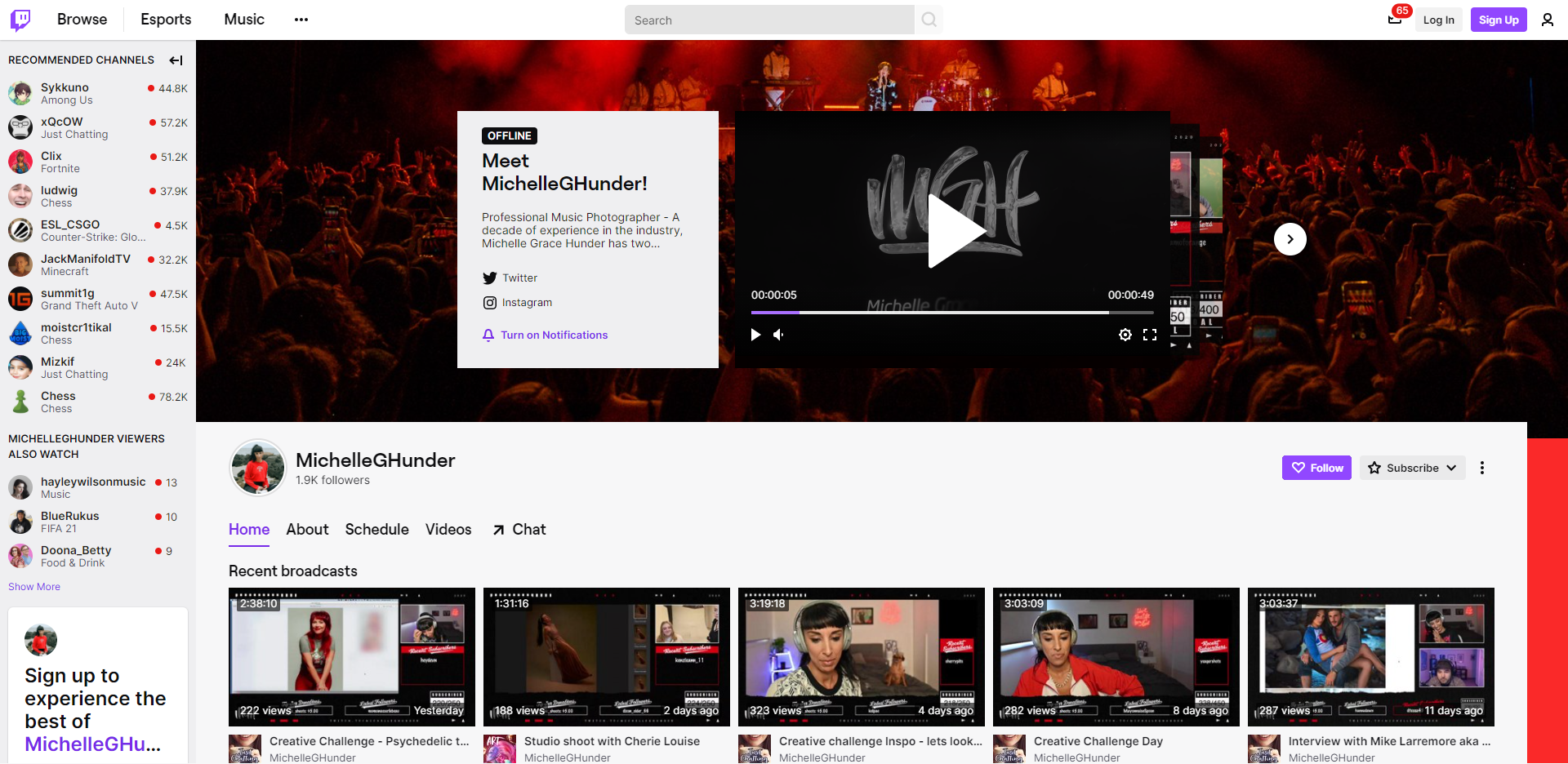Open the xQcOW channel avatar
This screenshot has width=1568, height=764.
pyautogui.click(x=20, y=127)
